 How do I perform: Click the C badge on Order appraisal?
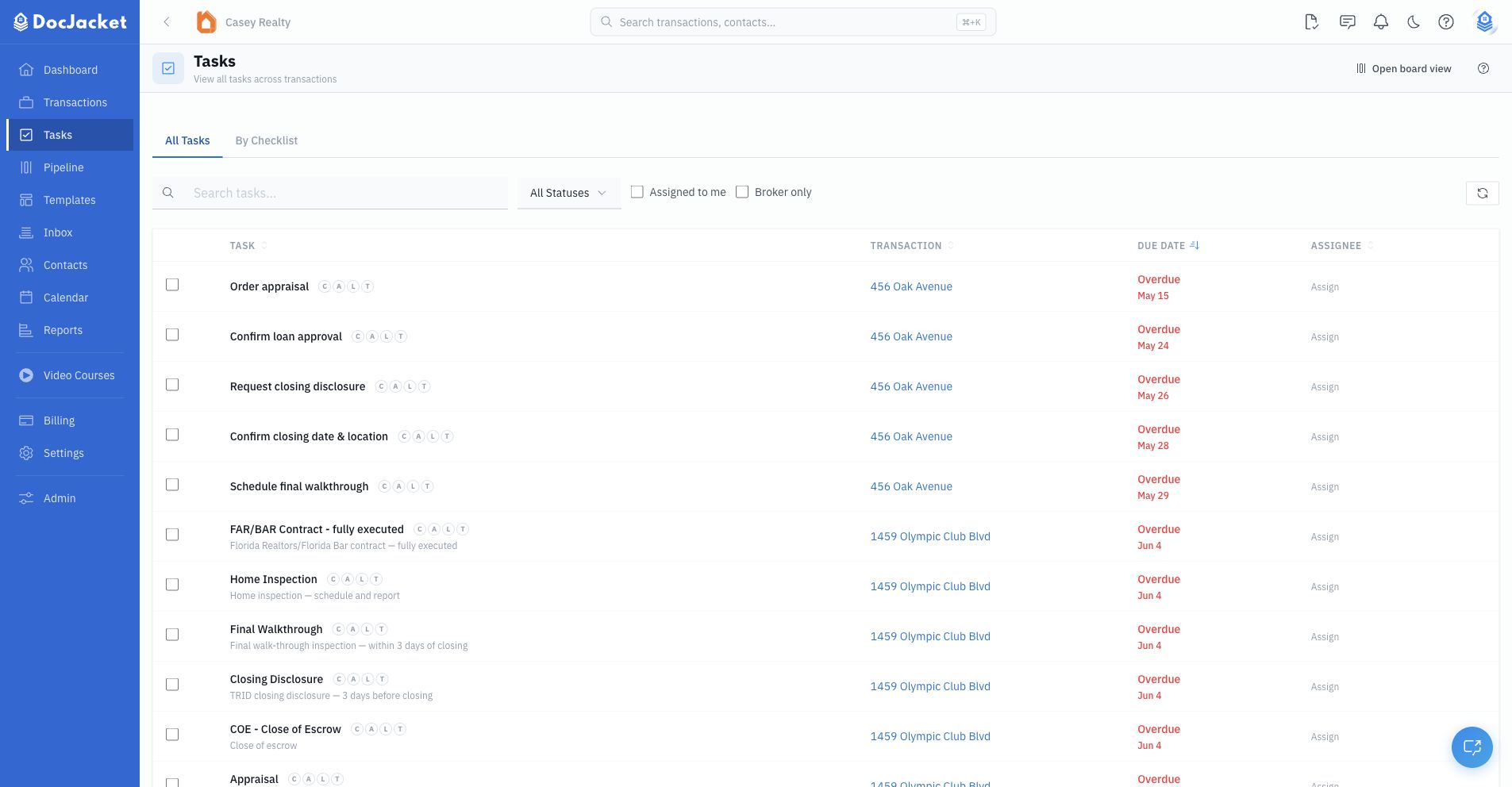click(x=325, y=286)
